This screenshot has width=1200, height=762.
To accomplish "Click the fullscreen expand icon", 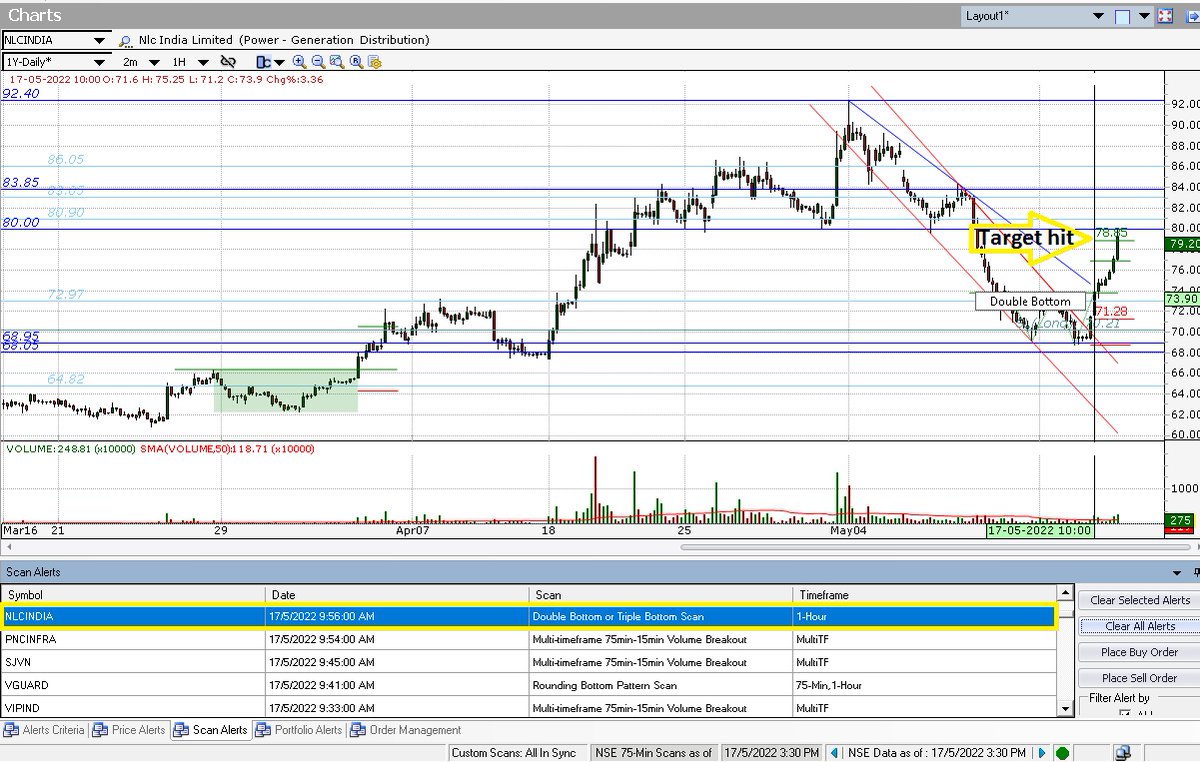I will click(1164, 17).
